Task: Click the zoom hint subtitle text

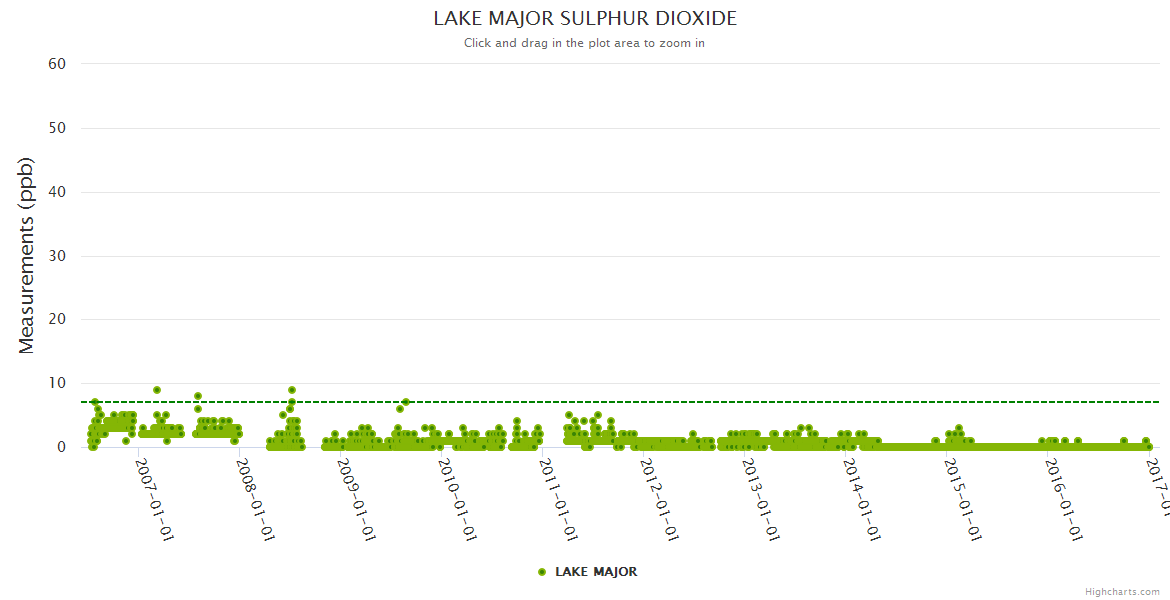Action: pyautogui.click(x=584, y=43)
